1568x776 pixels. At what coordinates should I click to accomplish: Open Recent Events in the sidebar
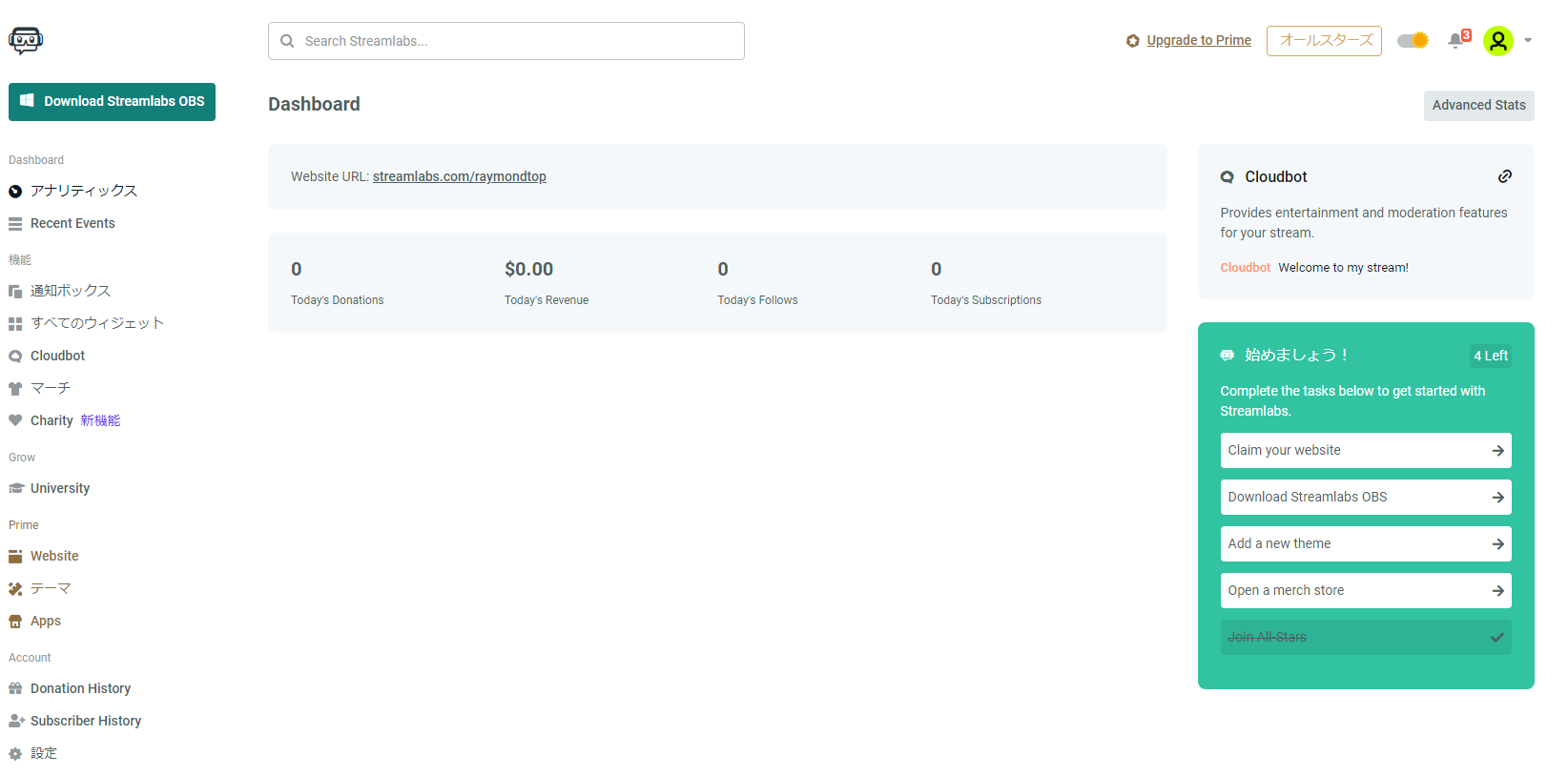72,223
